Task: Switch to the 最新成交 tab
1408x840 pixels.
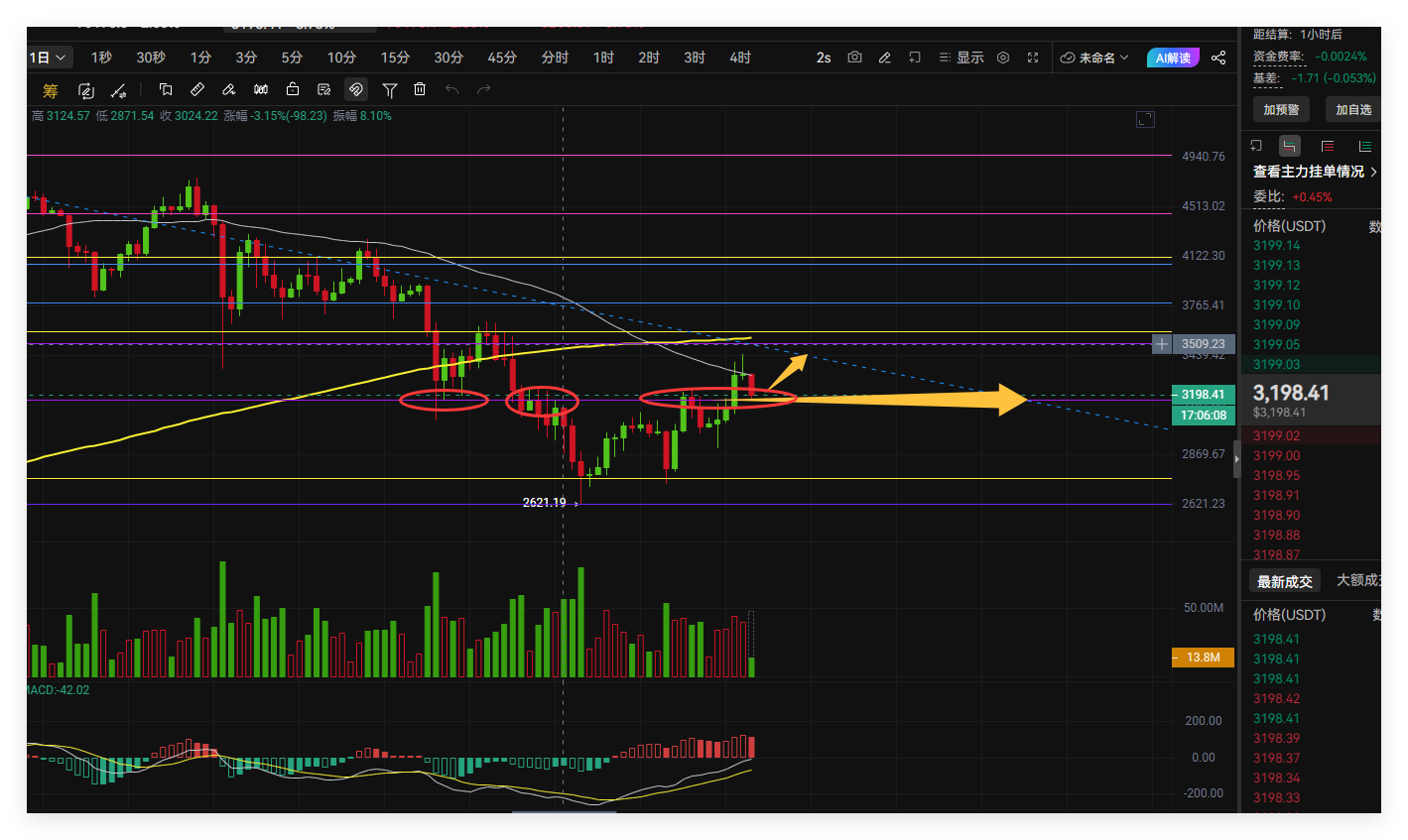Action: tap(1284, 581)
